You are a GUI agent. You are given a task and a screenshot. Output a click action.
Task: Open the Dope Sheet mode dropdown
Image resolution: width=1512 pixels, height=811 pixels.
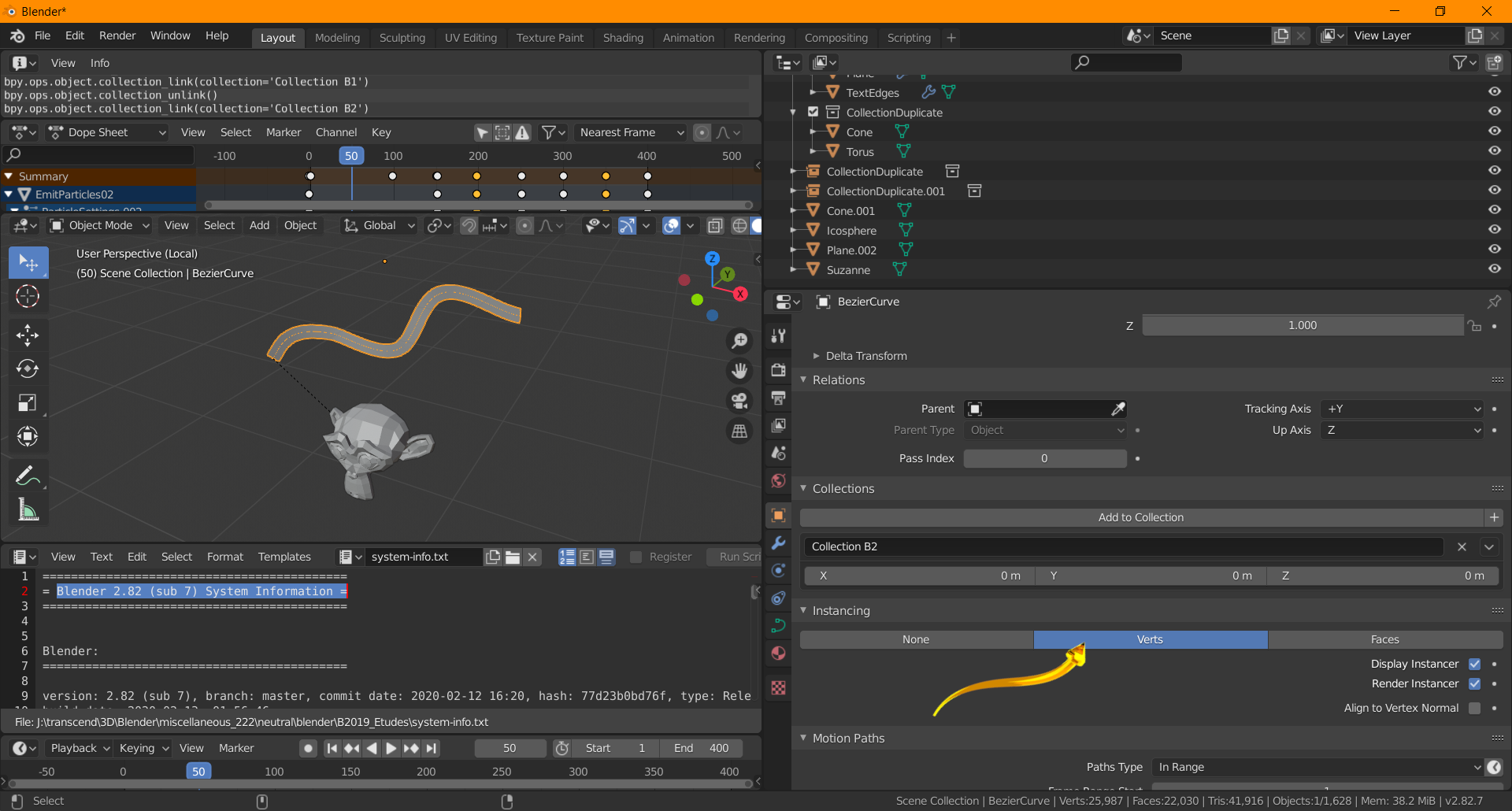[x=107, y=132]
